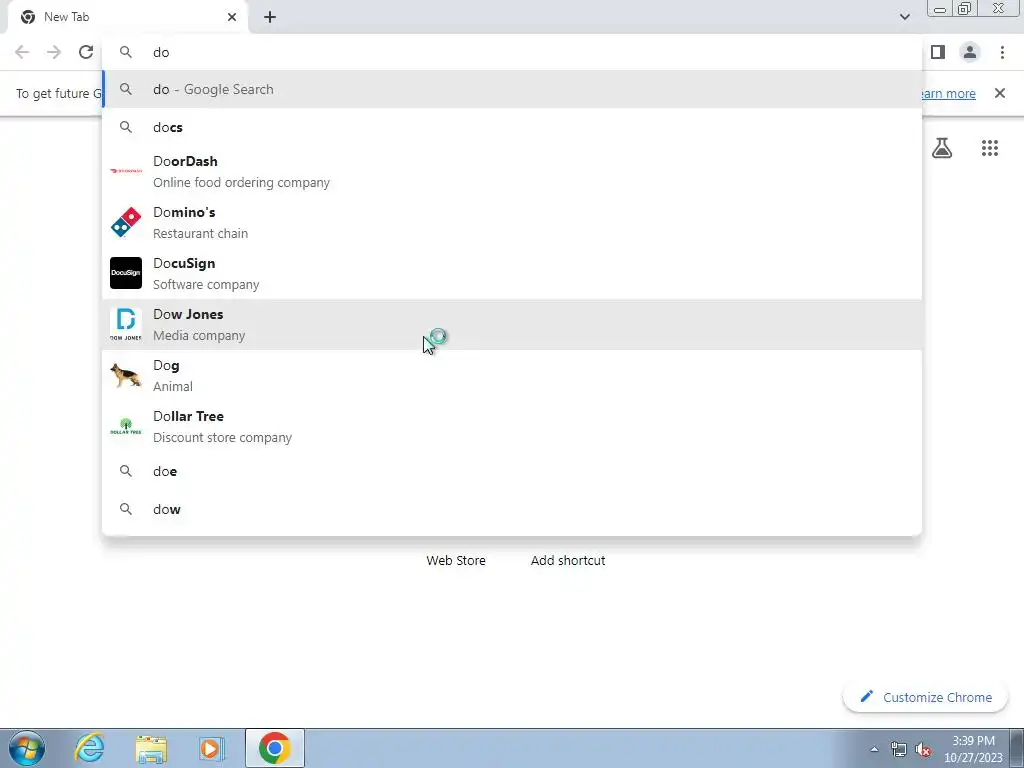Pick the 'dow' search suggestion

[512, 509]
